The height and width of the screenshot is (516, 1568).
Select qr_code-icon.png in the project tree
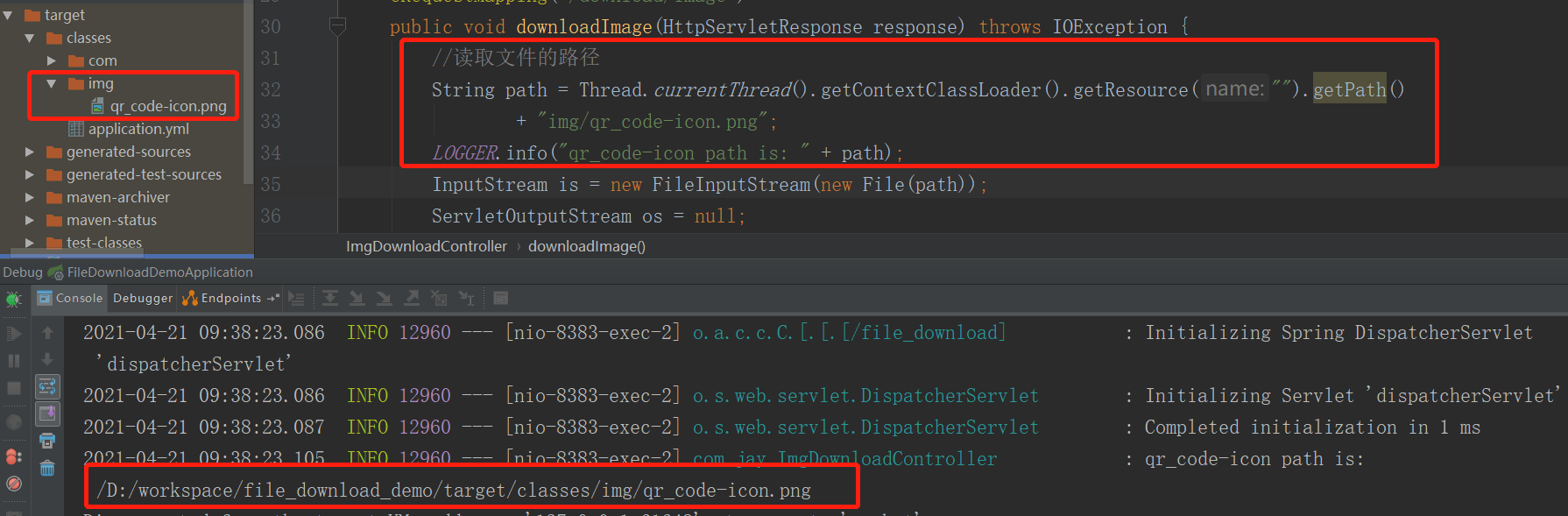click(159, 106)
